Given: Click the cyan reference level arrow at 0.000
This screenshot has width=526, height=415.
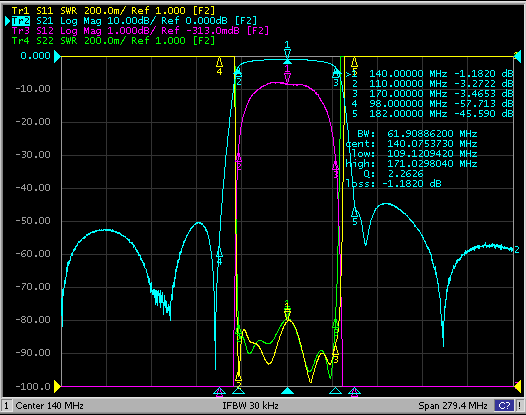Looking at the screenshot, I should point(57,56).
